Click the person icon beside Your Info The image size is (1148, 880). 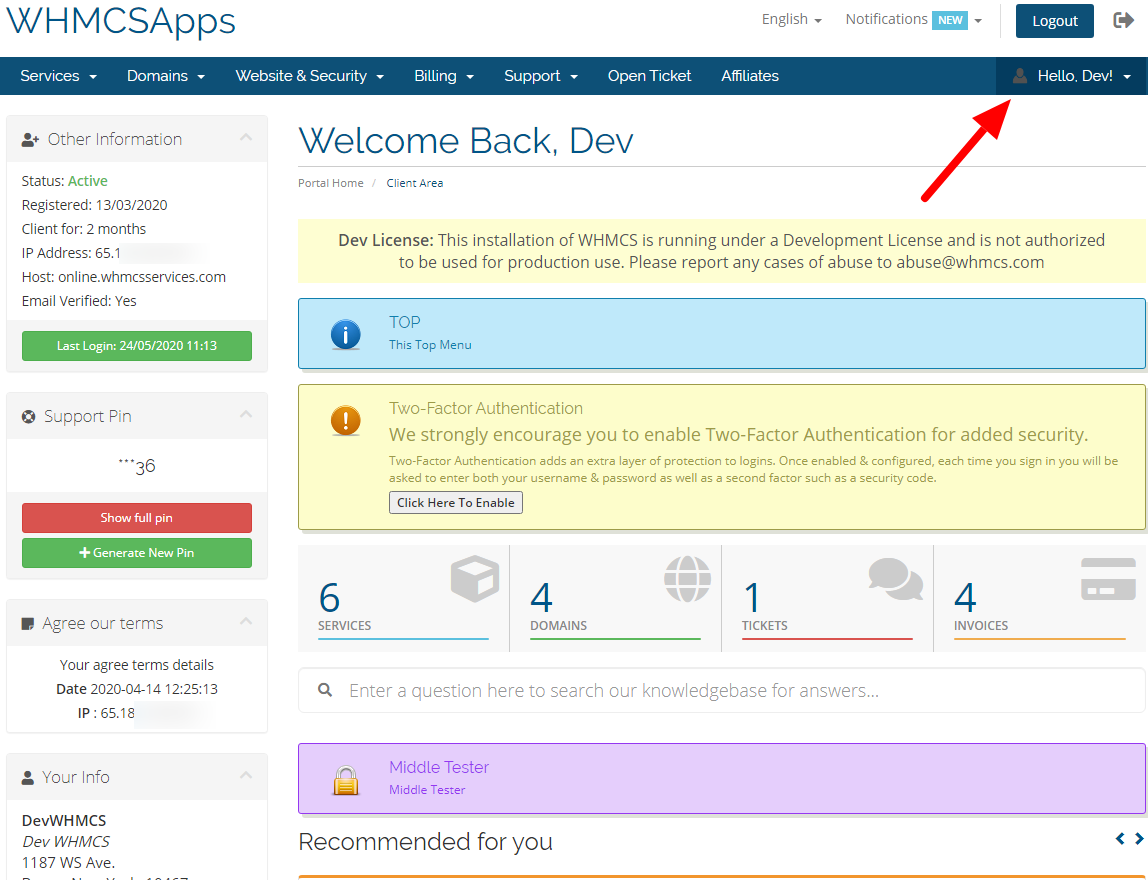click(x=28, y=778)
